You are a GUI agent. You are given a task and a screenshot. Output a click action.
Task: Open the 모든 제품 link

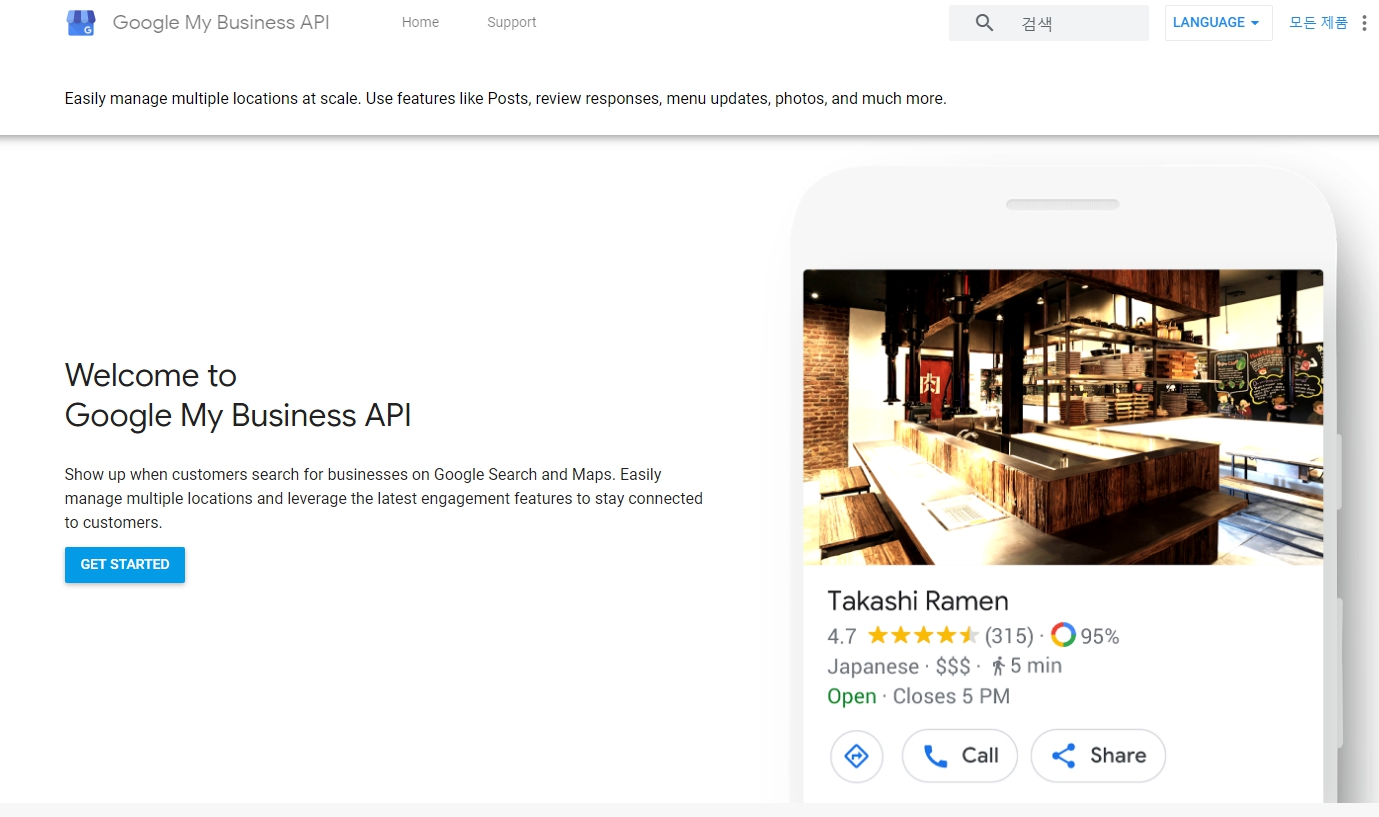(x=1317, y=22)
